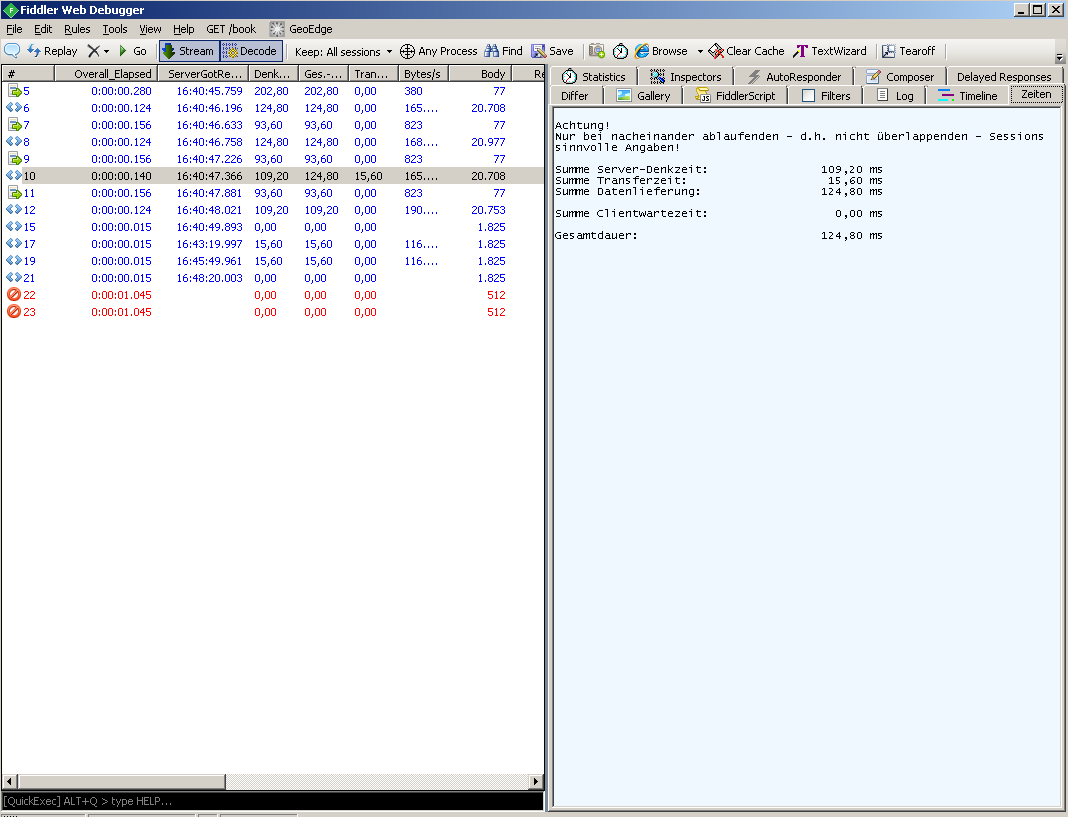Toggle the Decode option
Screen dimensions: 1068x817
point(251,50)
